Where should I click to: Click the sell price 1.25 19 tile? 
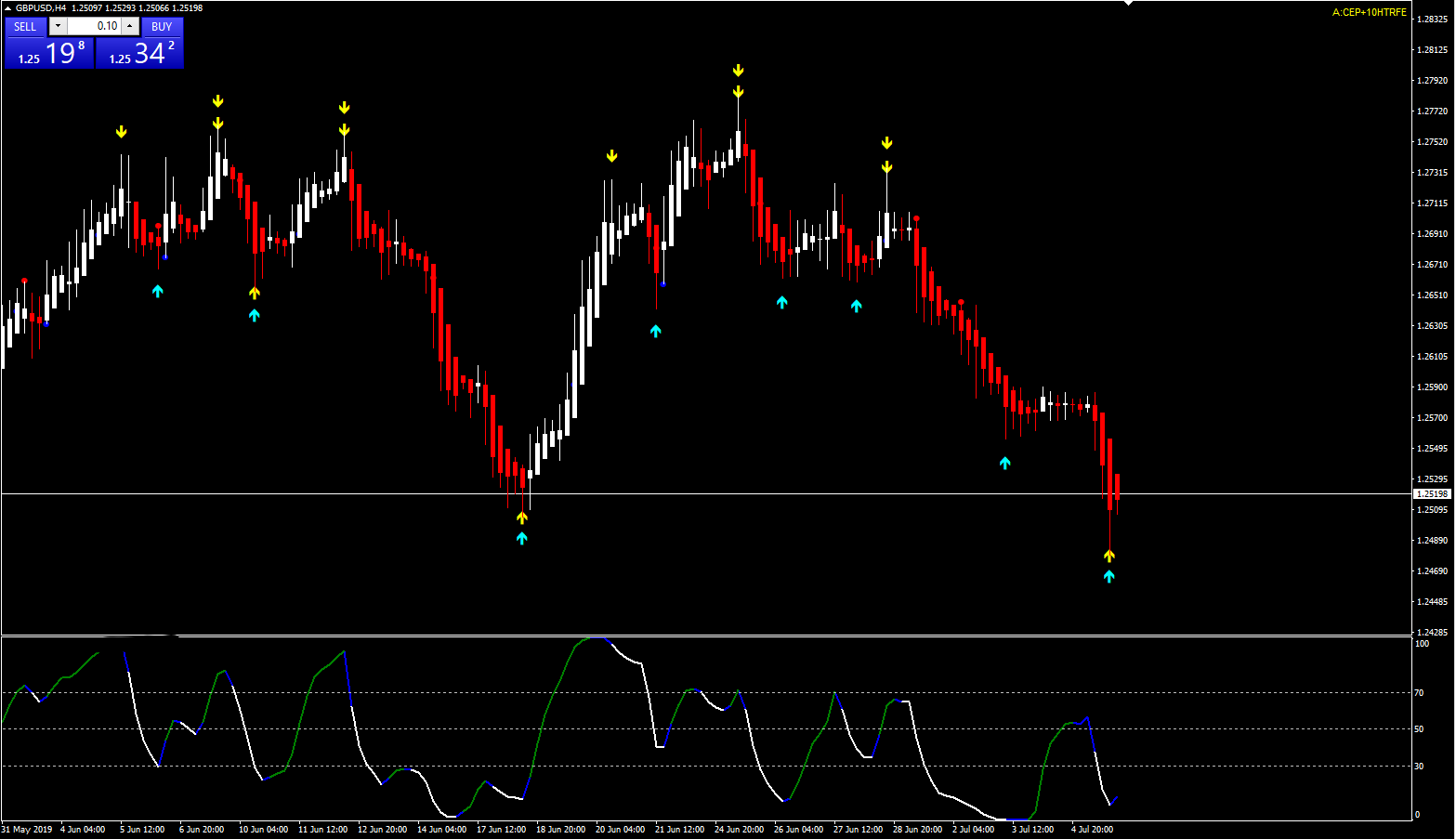click(x=49, y=53)
